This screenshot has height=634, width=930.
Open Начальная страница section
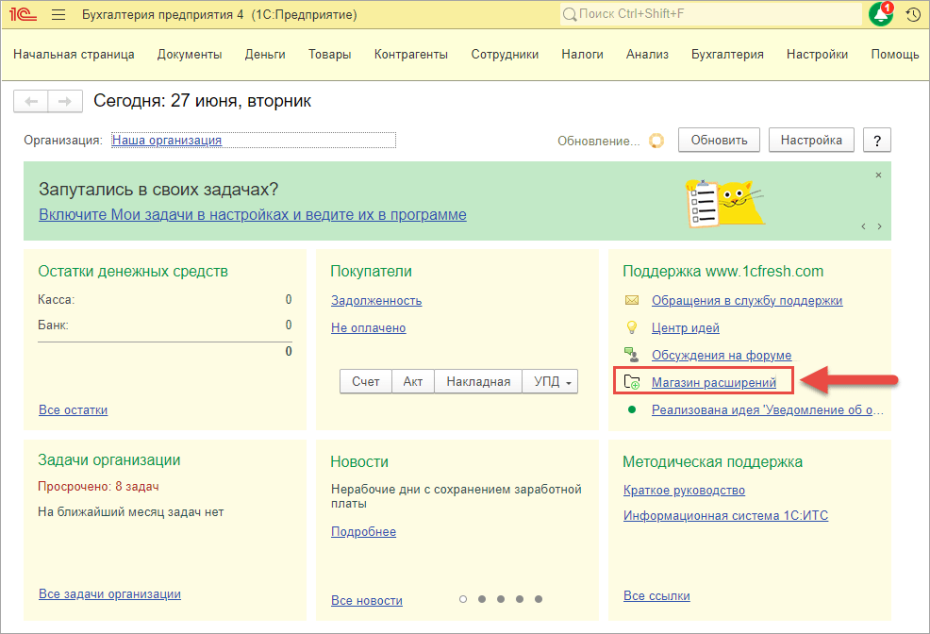point(74,55)
